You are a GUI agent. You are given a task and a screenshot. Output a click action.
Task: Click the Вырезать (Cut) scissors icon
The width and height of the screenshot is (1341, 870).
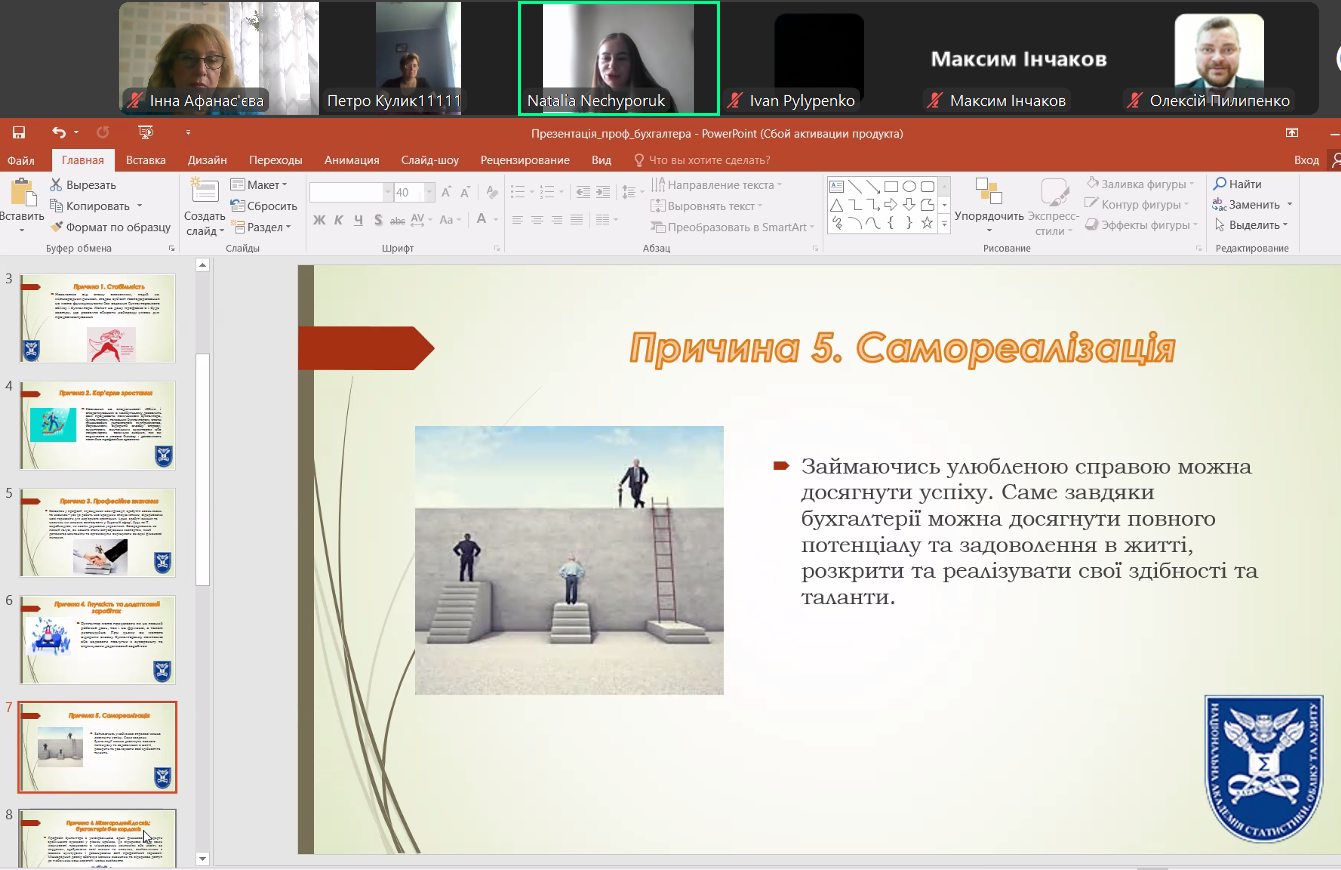click(x=57, y=185)
